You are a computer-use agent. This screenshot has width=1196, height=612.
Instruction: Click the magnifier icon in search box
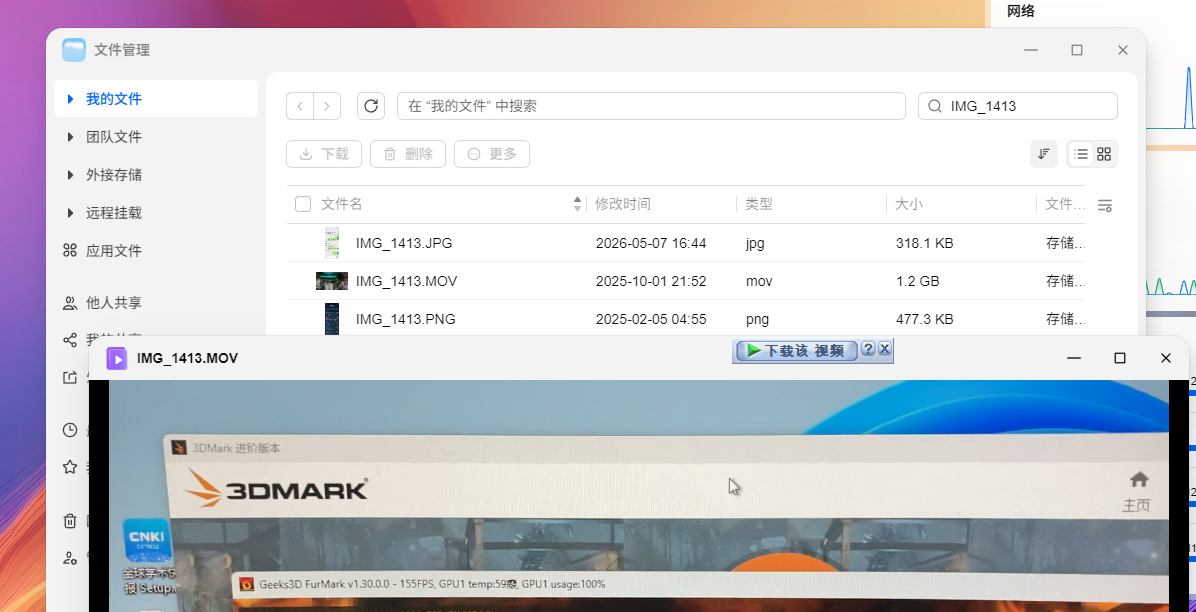(934, 106)
